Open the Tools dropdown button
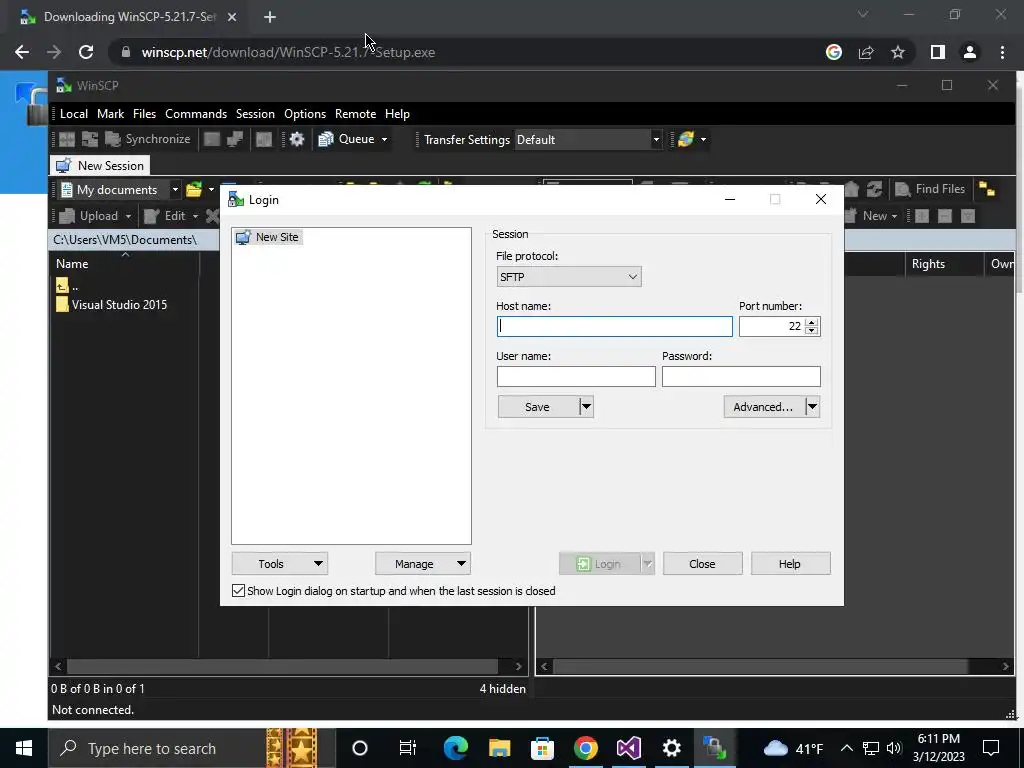Viewport: 1024px width, 768px height. tap(280, 564)
